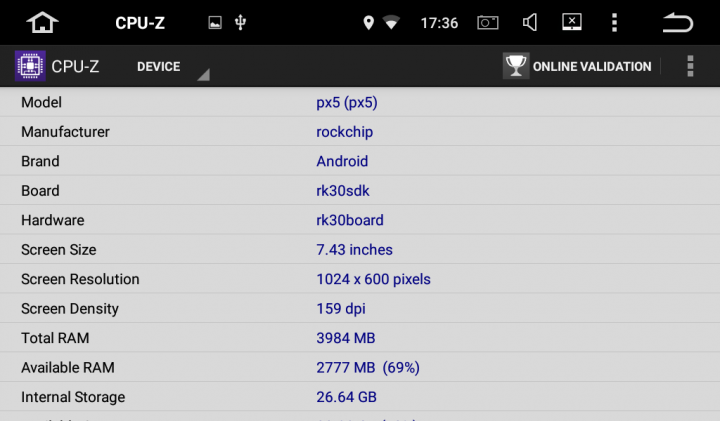Select the Model row showing px5
Screen dimensions: 720x421
(x=360, y=102)
